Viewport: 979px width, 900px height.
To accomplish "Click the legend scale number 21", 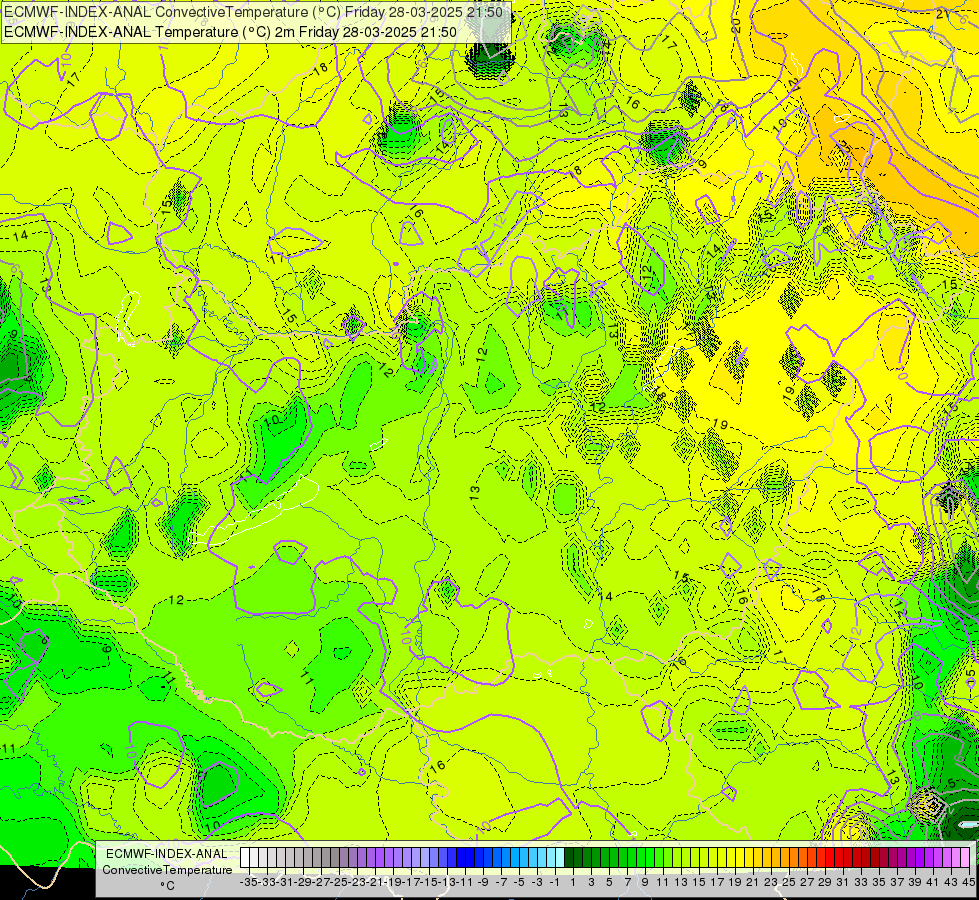I will click(x=752, y=882).
